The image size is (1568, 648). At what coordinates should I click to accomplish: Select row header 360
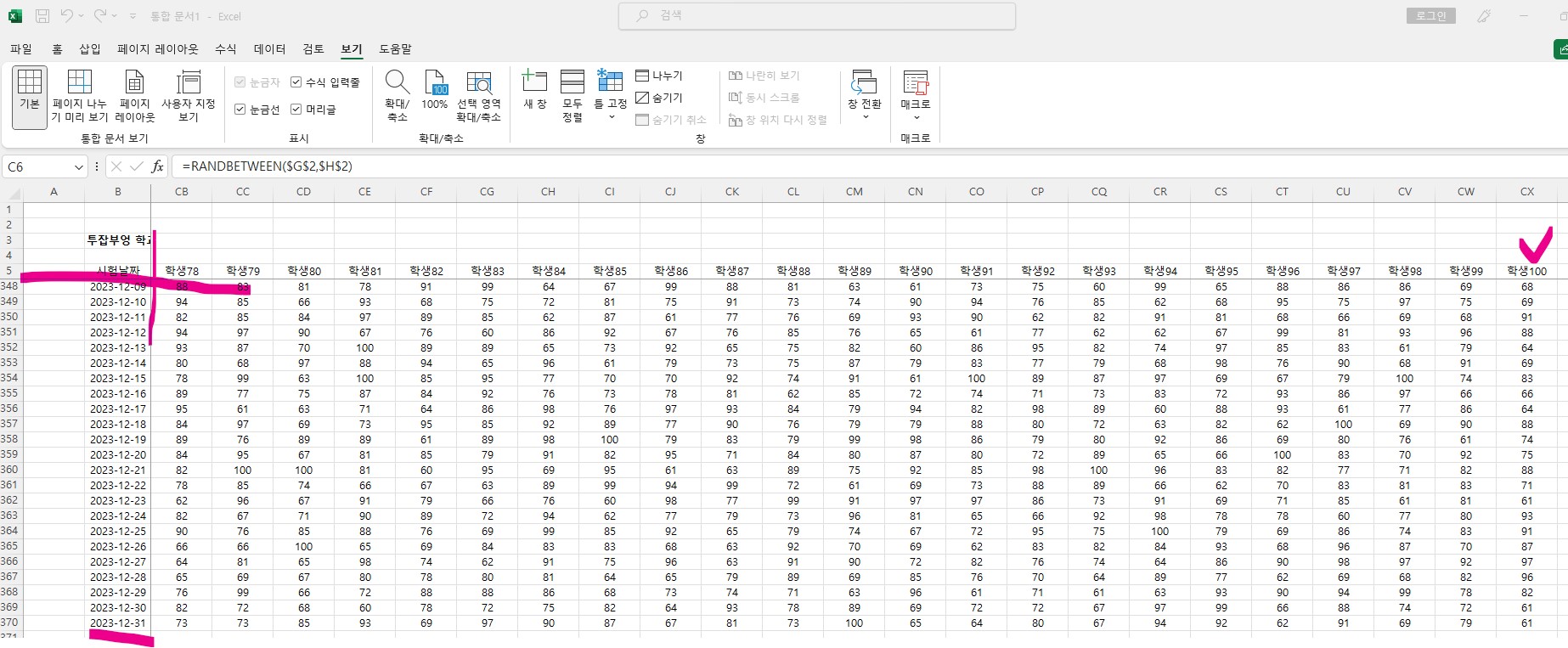(9, 470)
